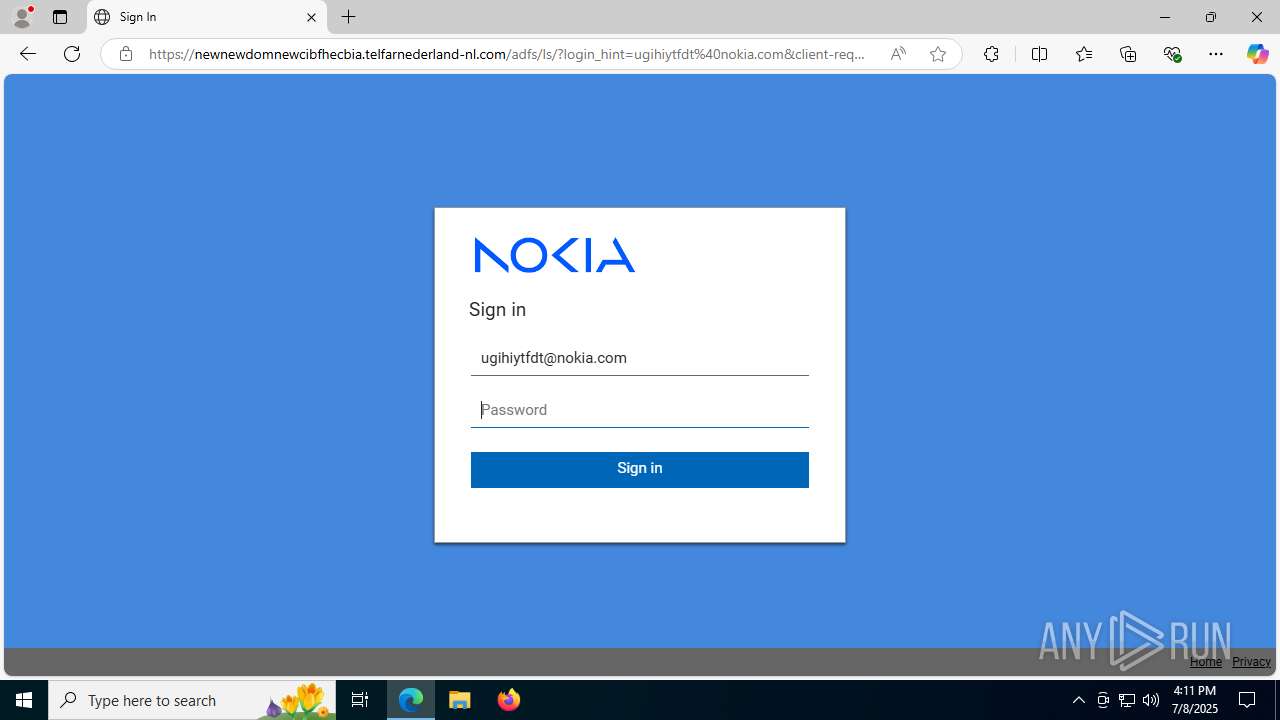
Task: Open the clock showing 4:11 PM
Action: (x=1195, y=700)
